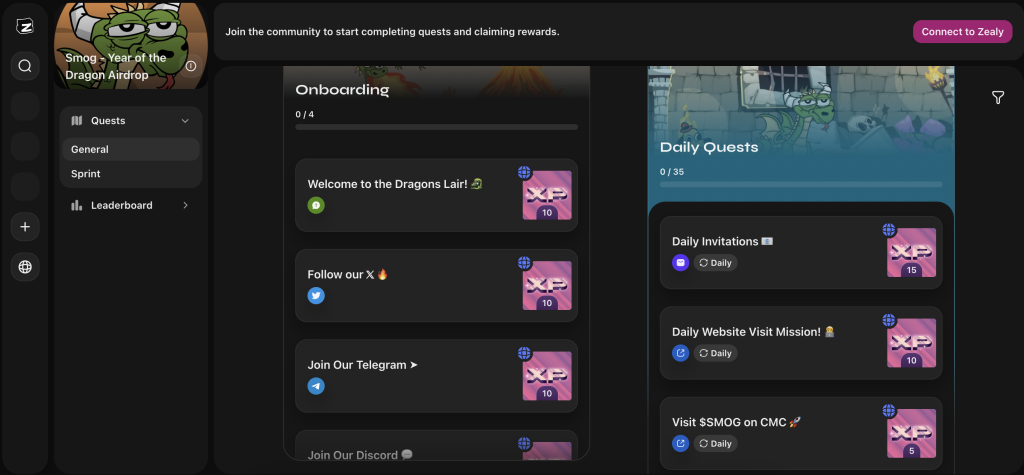Collapse the Quests section chevron
The height and width of the screenshot is (475, 1024).
[x=185, y=121]
